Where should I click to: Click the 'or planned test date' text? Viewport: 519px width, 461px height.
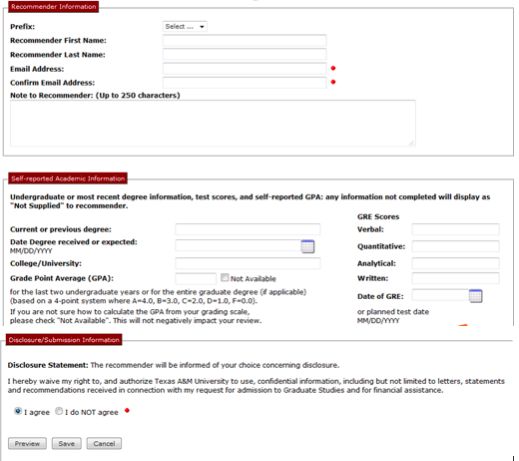coord(393,312)
